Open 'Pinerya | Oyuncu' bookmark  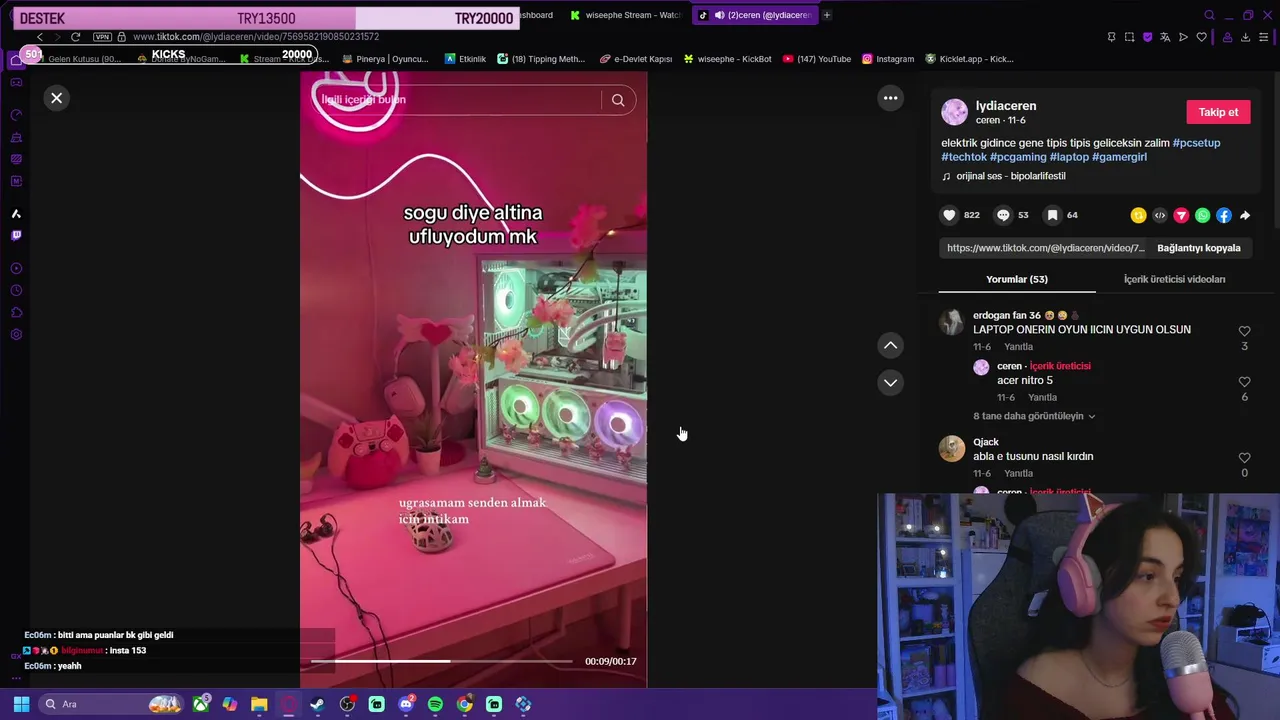385,59
